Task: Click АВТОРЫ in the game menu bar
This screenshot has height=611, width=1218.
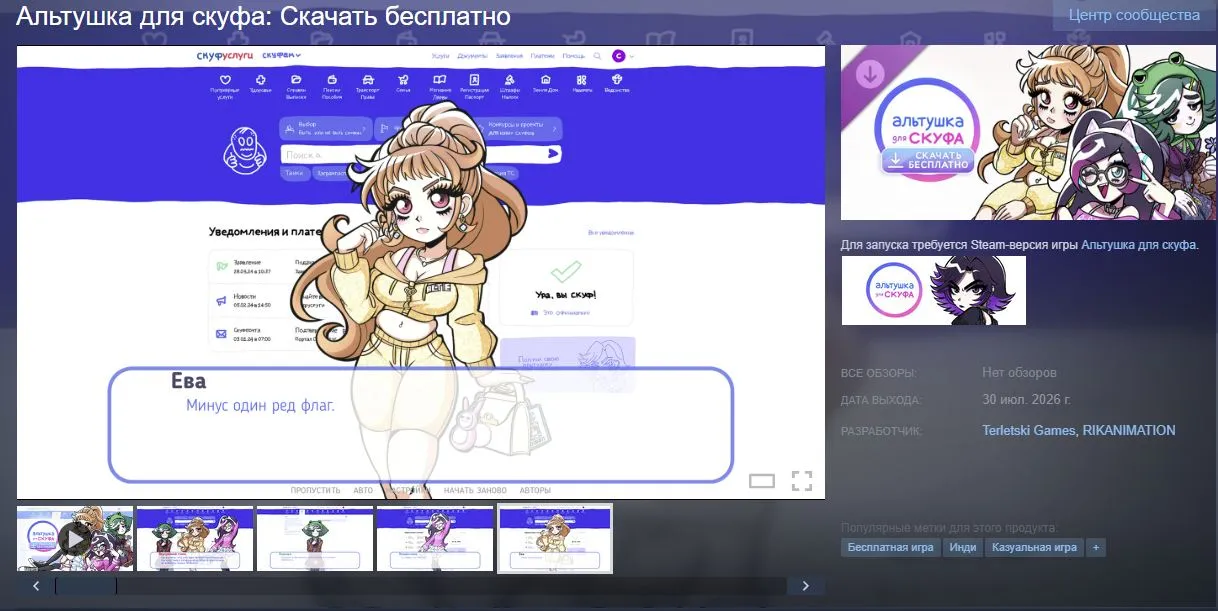Action: click(535, 491)
